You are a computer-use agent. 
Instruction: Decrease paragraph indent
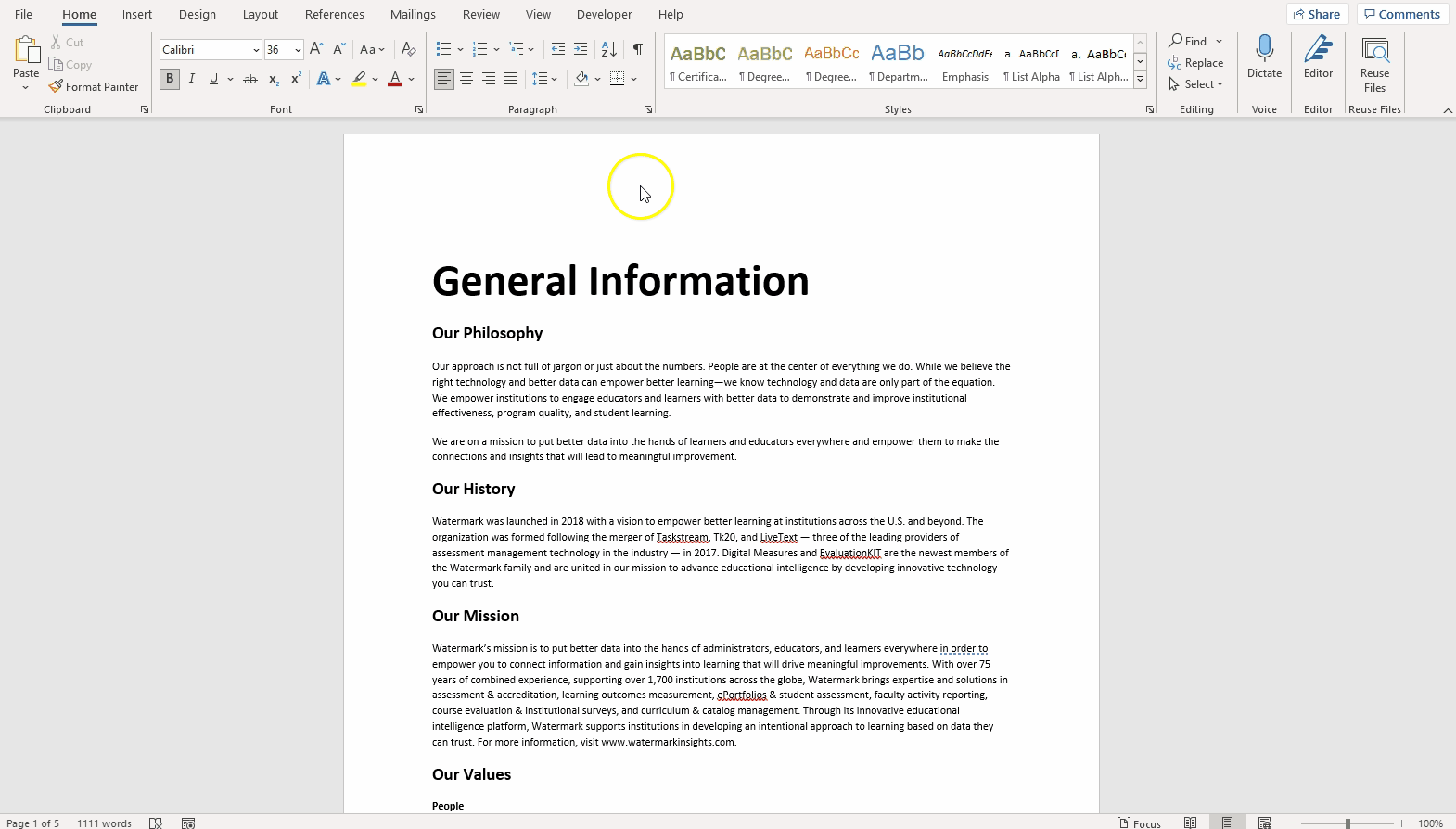pyautogui.click(x=558, y=49)
